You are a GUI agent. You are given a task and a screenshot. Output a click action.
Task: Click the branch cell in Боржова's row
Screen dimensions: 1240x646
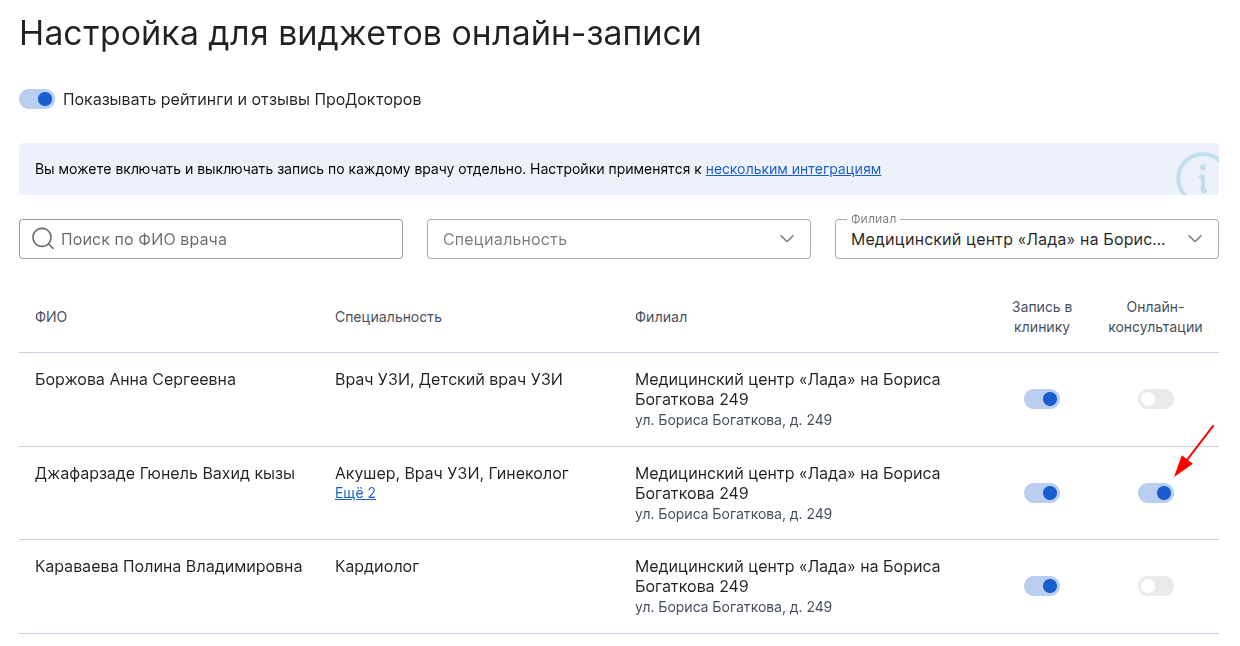(x=788, y=399)
